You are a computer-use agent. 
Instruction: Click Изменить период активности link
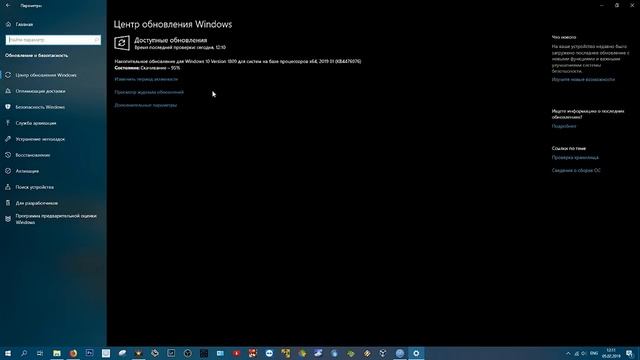[x=146, y=79]
